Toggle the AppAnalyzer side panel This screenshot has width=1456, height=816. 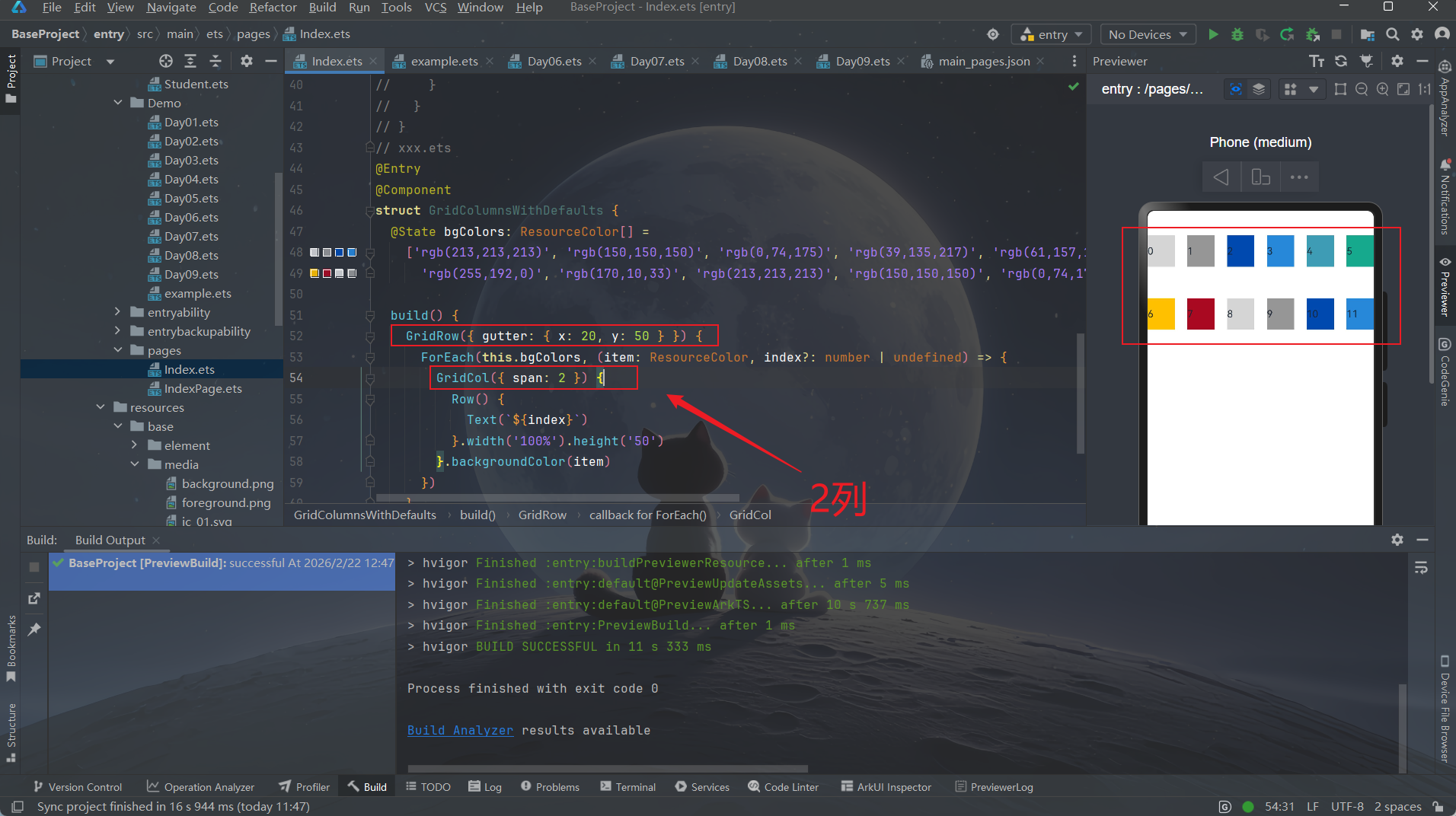click(x=1445, y=98)
